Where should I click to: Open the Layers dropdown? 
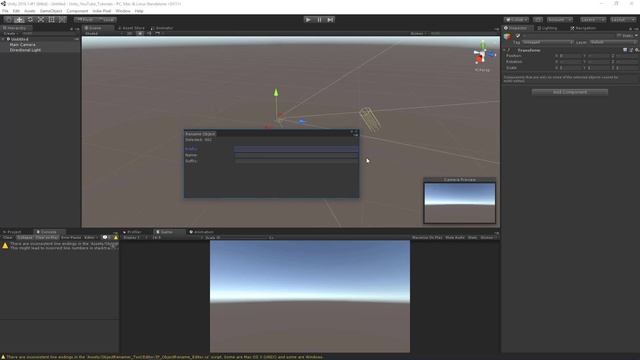click(593, 20)
